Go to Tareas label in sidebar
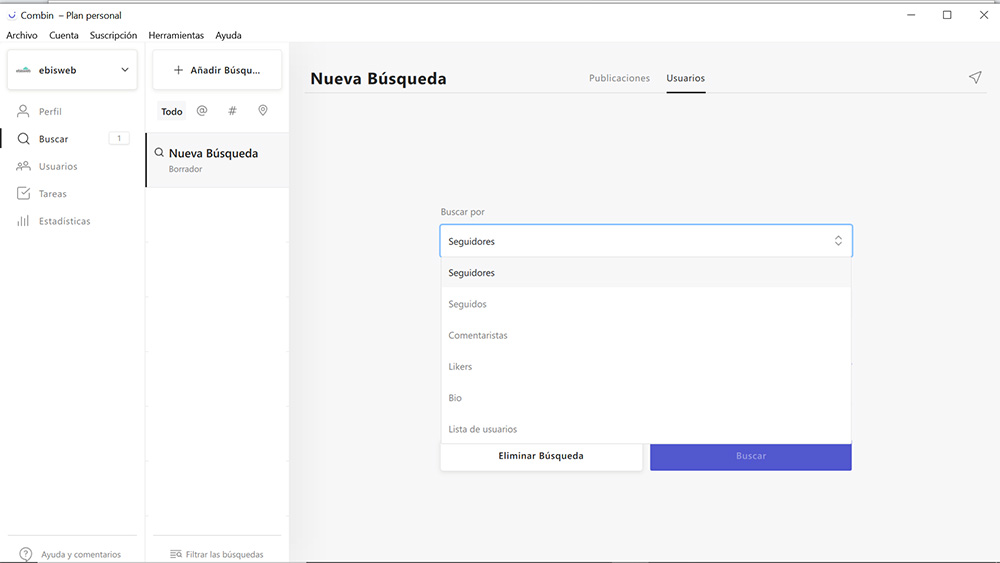The height and width of the screenshot is (563, 1000). (52, 194)
